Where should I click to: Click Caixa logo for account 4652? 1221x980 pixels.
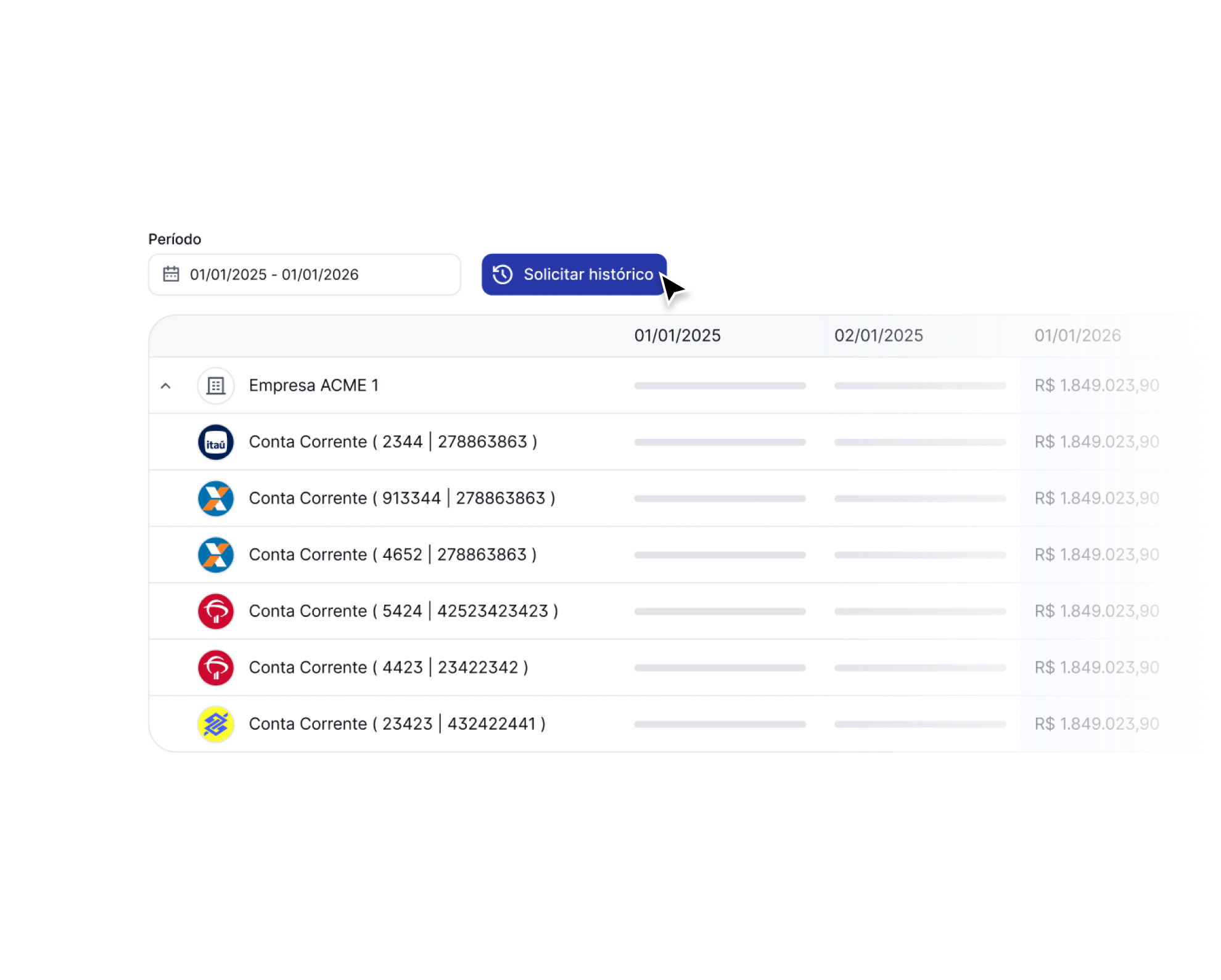coord(216,555)
